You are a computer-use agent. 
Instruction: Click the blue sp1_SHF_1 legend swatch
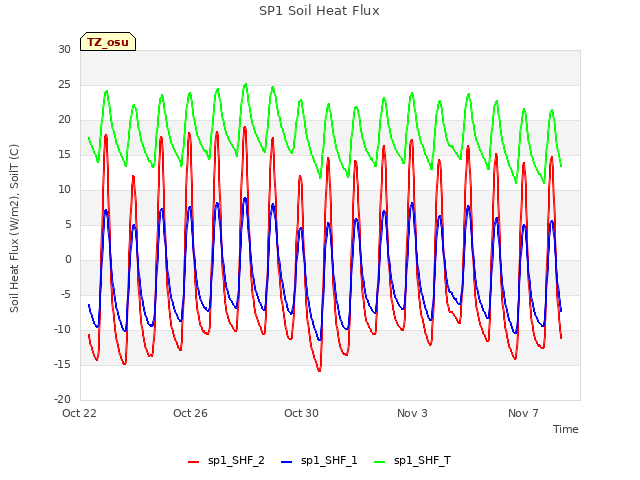pos(287,462)
